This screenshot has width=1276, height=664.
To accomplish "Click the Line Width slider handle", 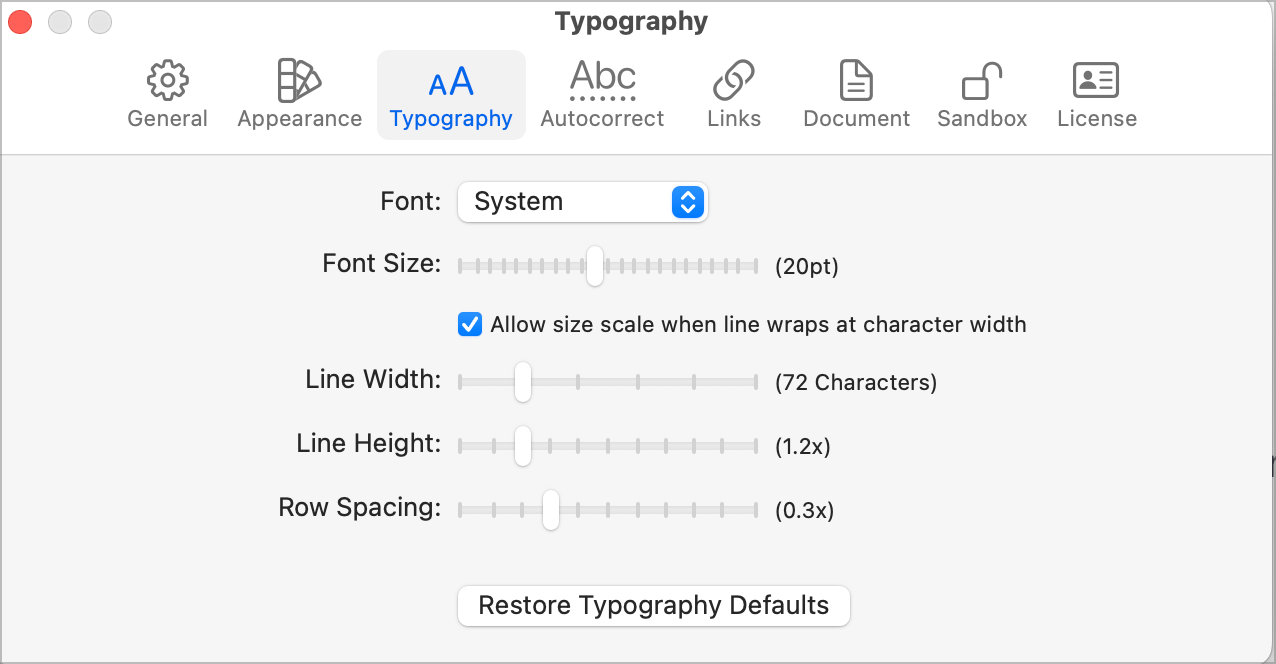I will pyautogui.click(x=522, y=382).
